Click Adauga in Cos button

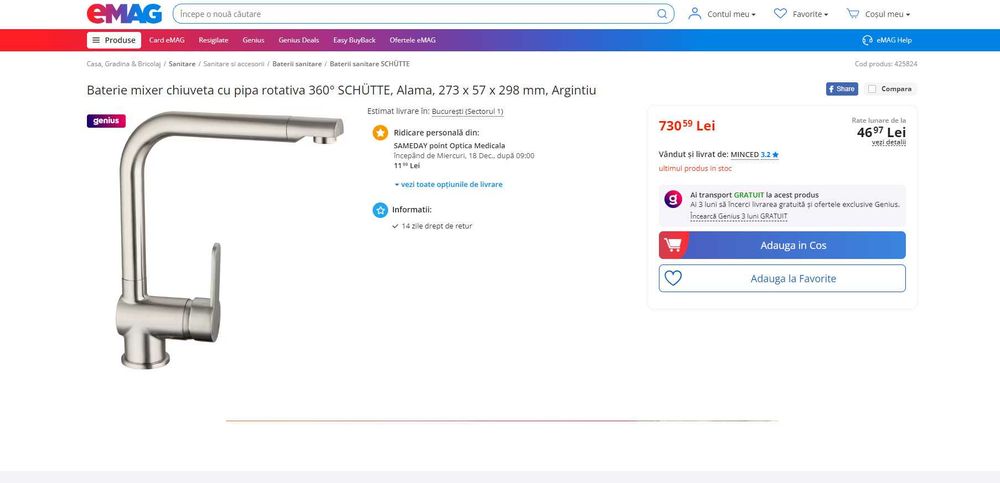pyautogui.click(x=782, y=245)
